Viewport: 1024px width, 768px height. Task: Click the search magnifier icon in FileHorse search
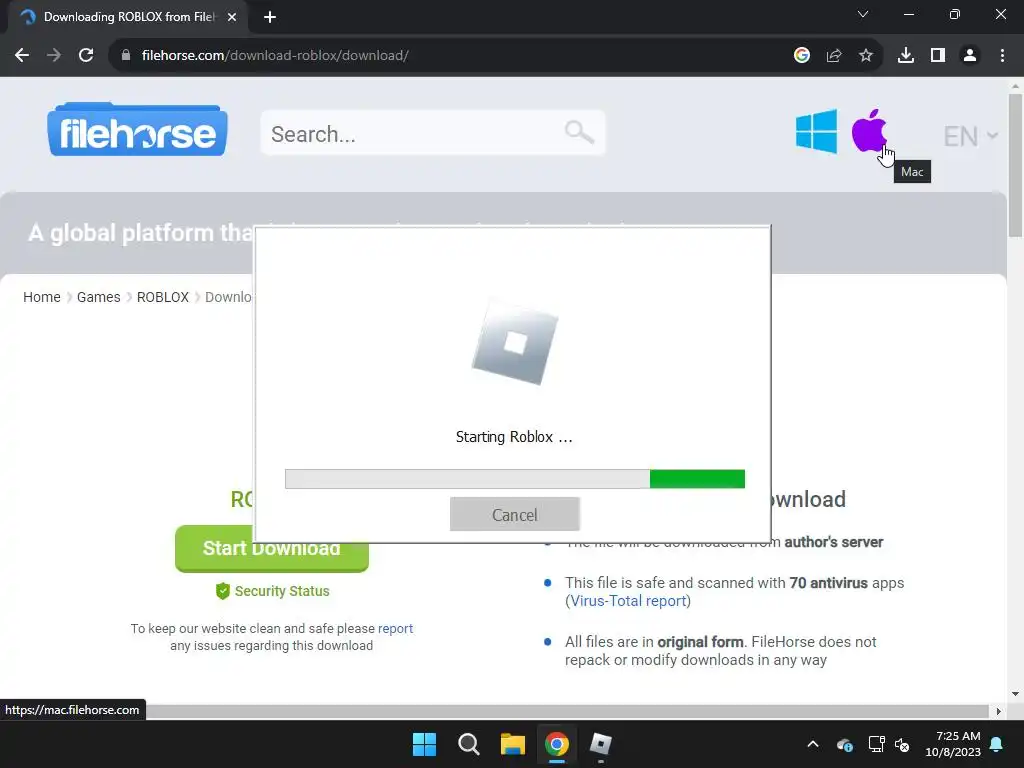pos(579,133)
